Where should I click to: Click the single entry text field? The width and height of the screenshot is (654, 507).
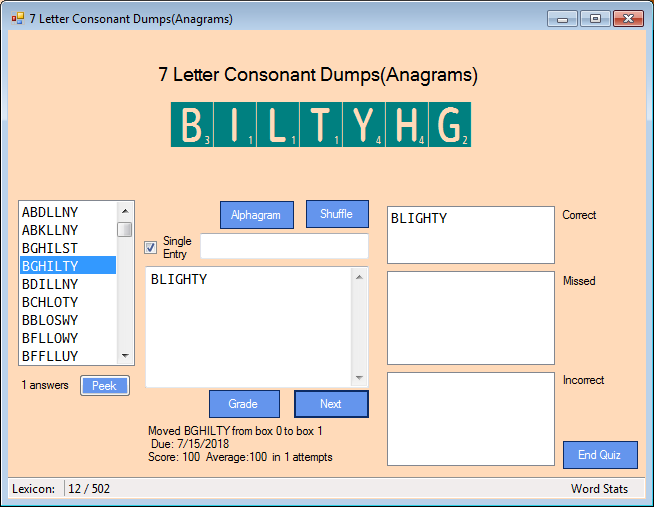point(284,246)
